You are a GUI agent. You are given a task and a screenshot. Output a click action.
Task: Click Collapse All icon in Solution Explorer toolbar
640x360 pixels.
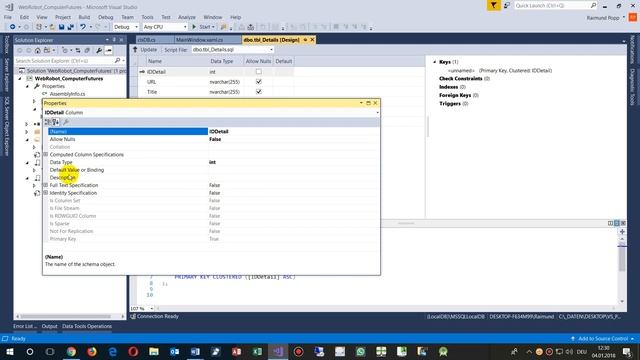87,50
